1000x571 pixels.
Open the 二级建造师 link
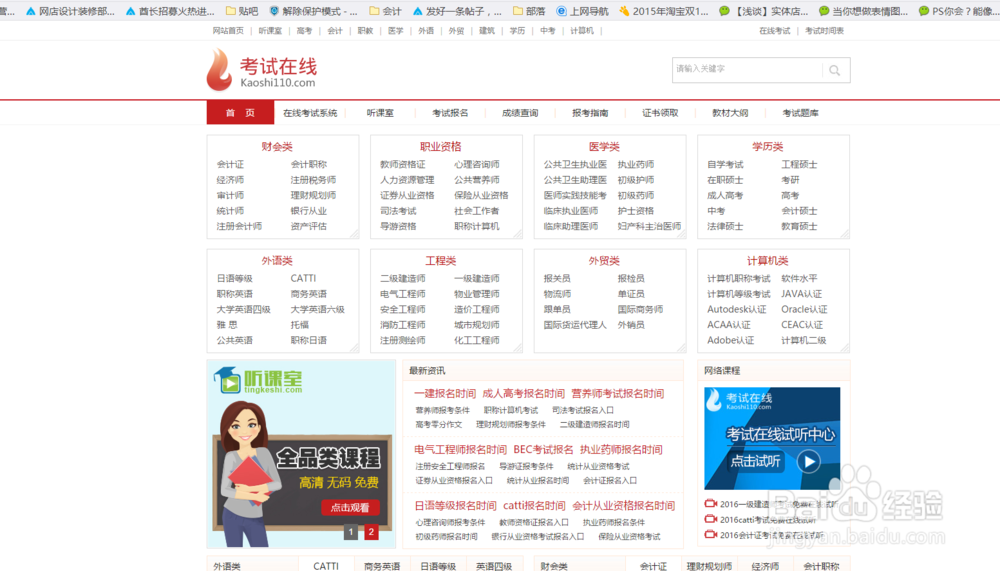tap(402, 278)
